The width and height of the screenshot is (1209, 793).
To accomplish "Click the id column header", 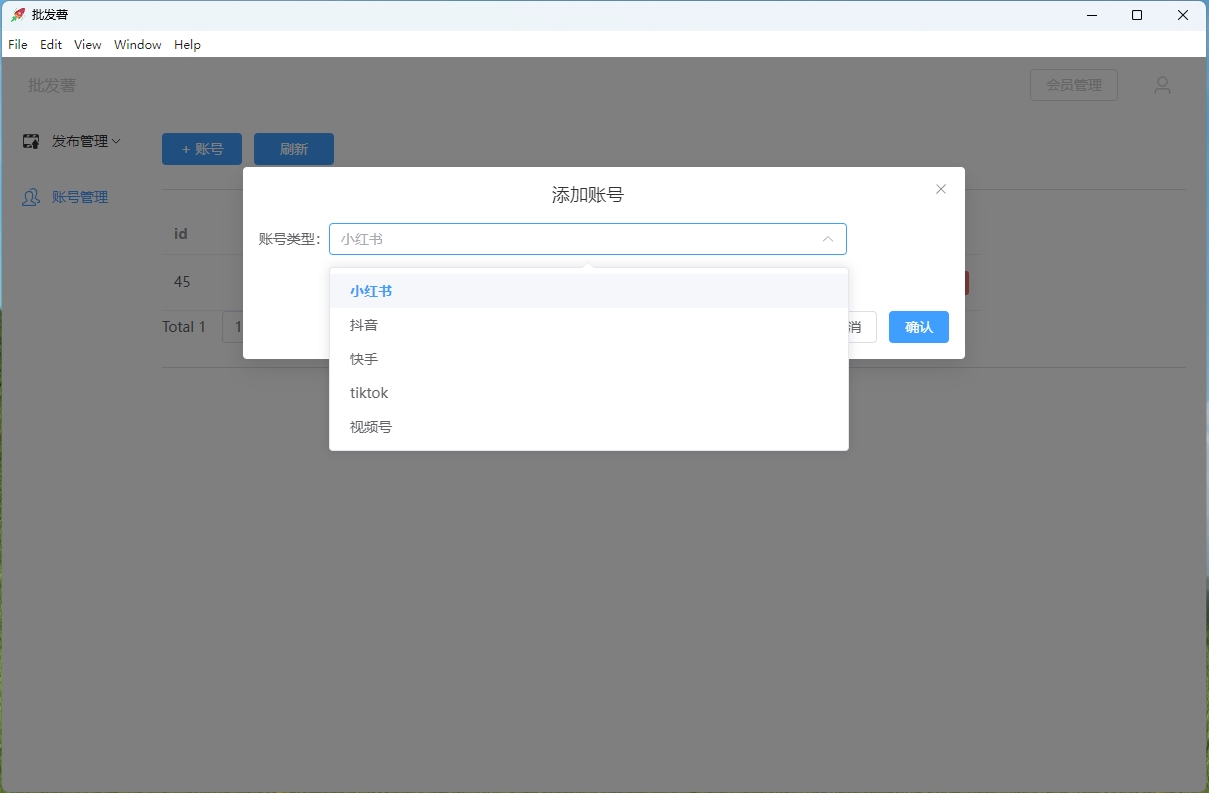I will tap(181, 233).
